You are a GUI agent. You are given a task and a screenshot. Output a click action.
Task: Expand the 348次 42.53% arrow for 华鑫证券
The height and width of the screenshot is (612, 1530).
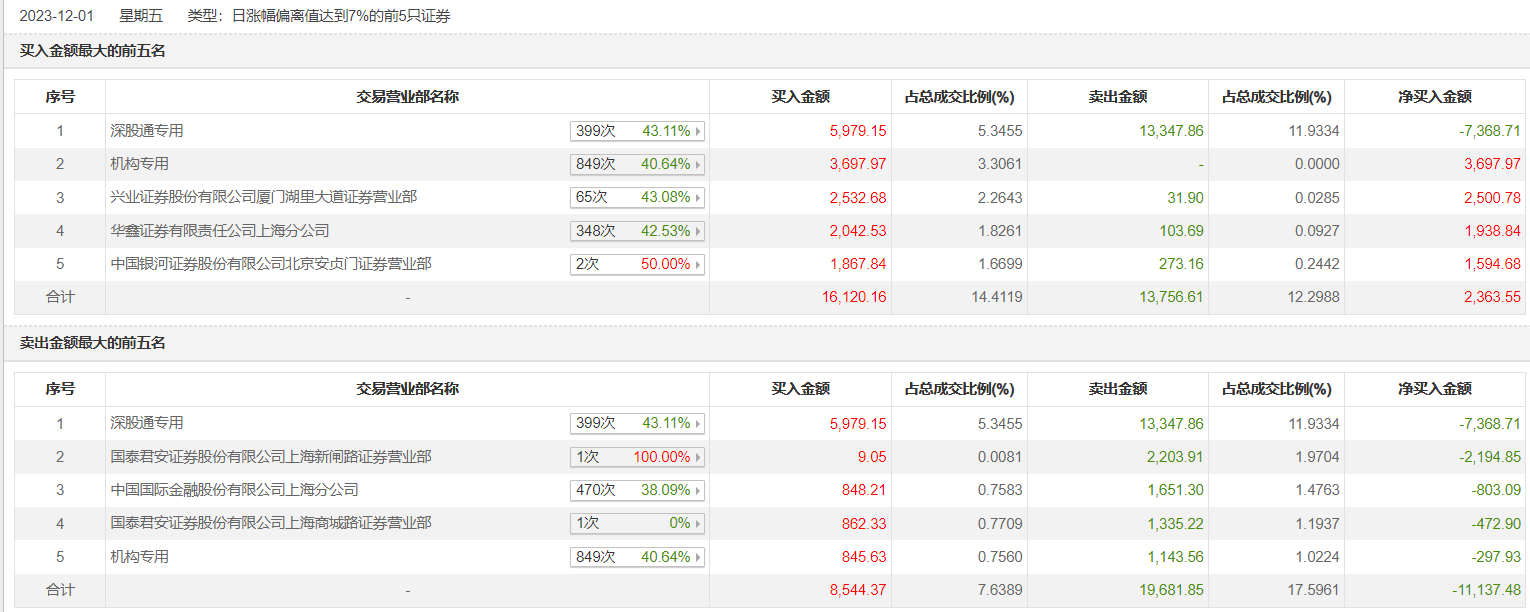click(x=697, y=231)
